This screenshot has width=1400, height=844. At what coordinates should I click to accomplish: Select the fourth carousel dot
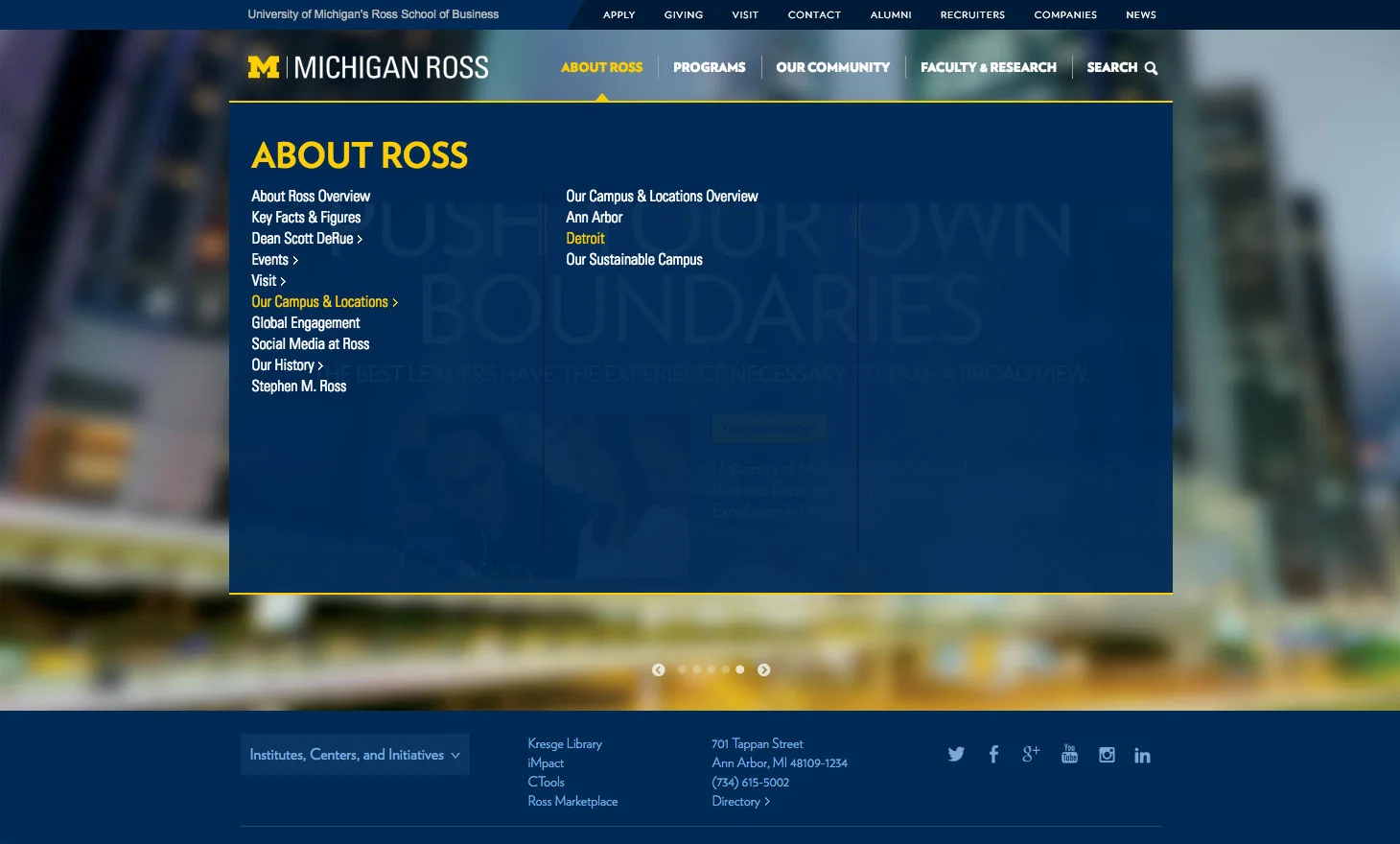click(x=725, y=669)
